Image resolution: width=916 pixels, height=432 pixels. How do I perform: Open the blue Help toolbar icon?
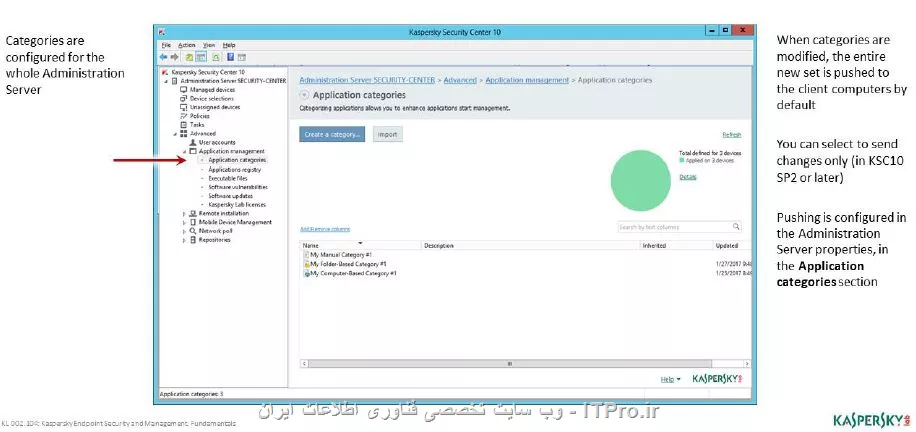click(231, 57)
